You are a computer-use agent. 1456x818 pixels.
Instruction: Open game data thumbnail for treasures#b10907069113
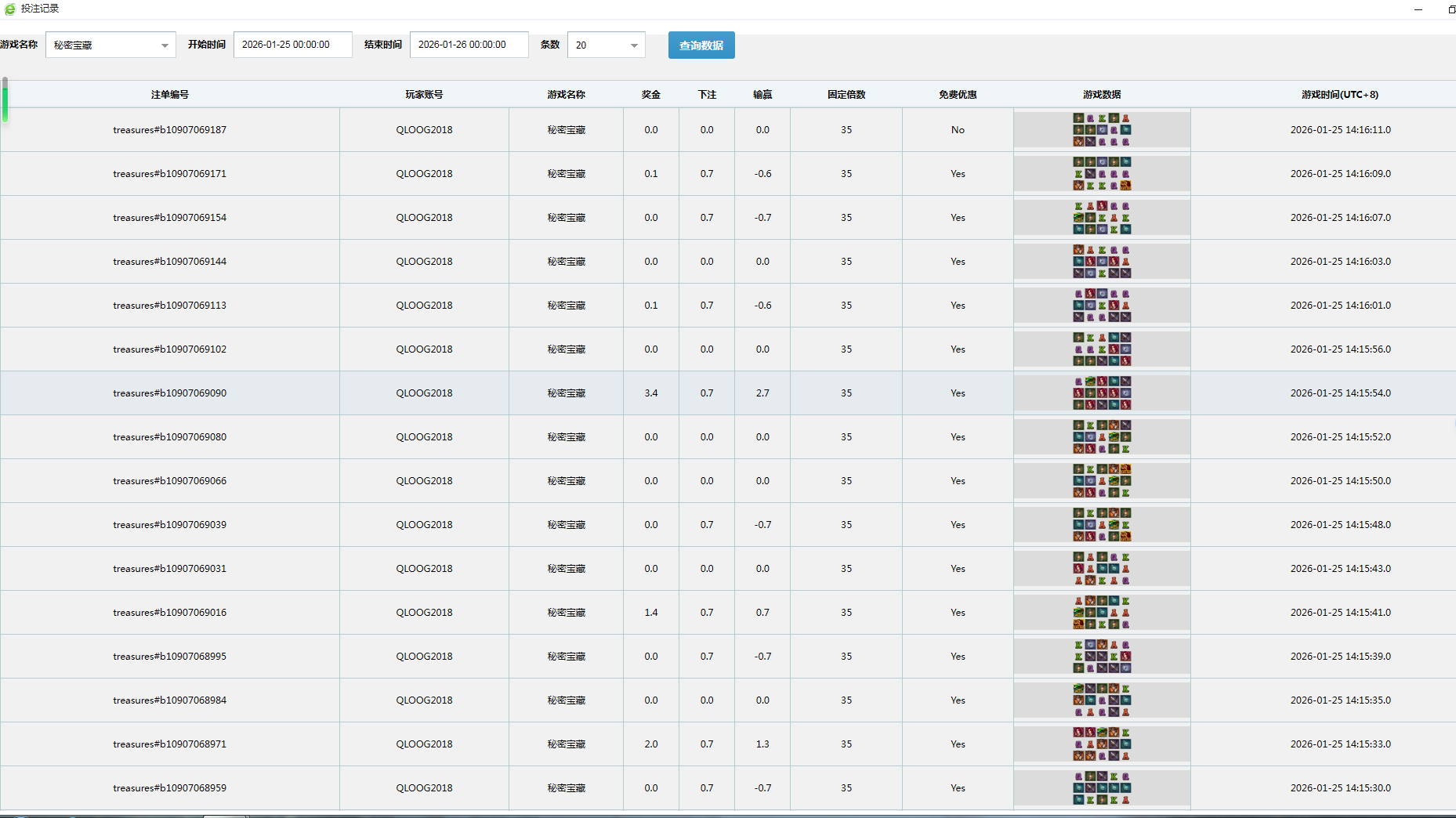pyautogui.click(x=1101, y=306)
